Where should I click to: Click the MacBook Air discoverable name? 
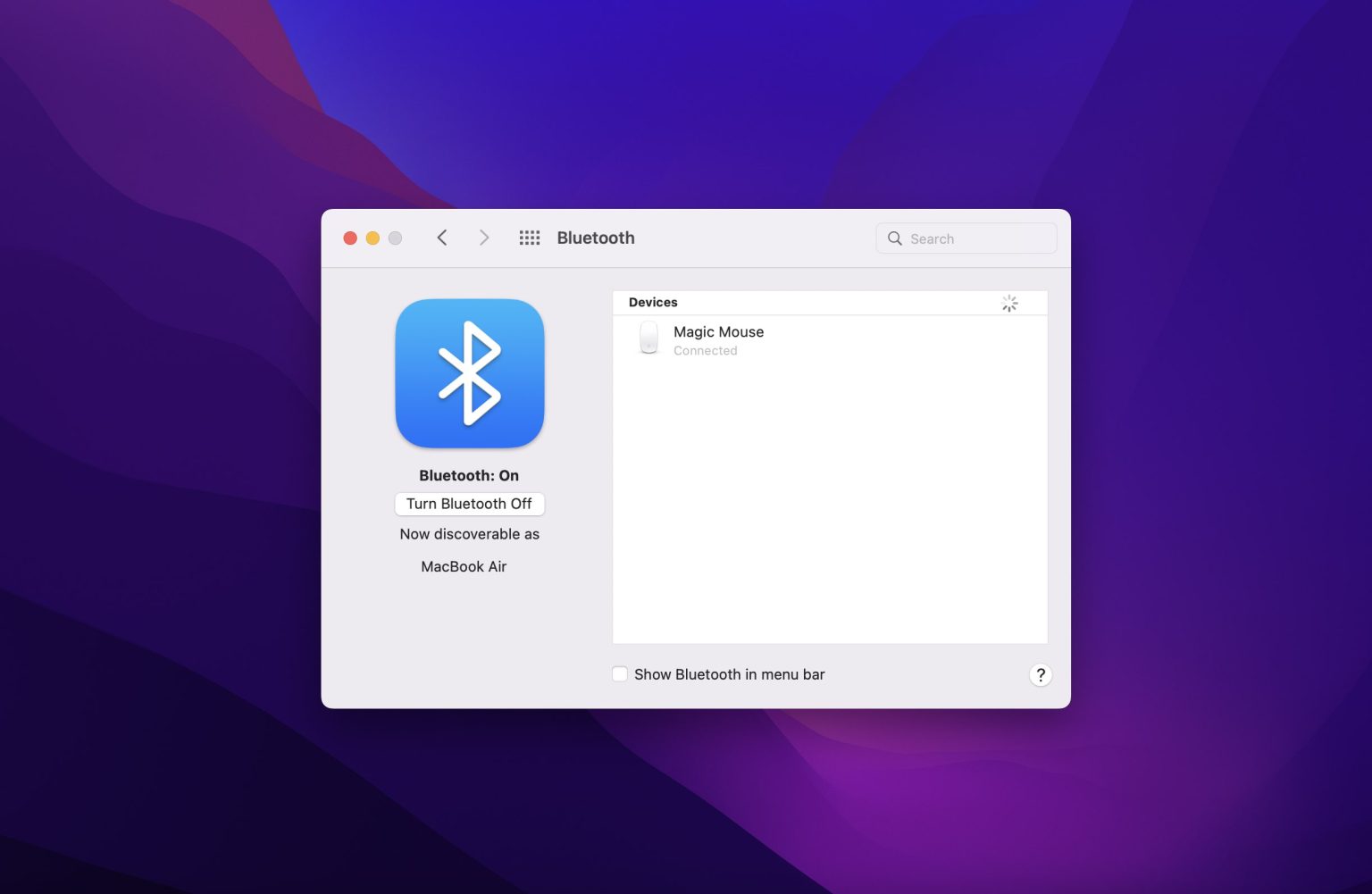click(463, 566)
